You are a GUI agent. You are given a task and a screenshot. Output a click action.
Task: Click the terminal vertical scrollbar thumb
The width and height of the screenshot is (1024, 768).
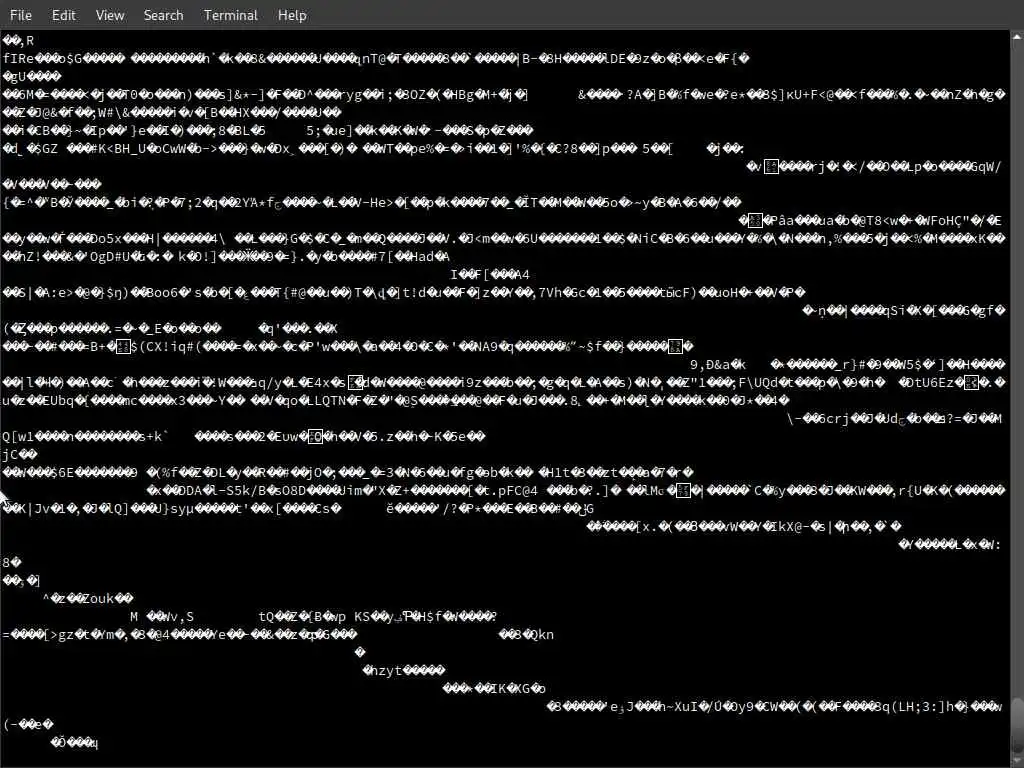[1017, 724]
